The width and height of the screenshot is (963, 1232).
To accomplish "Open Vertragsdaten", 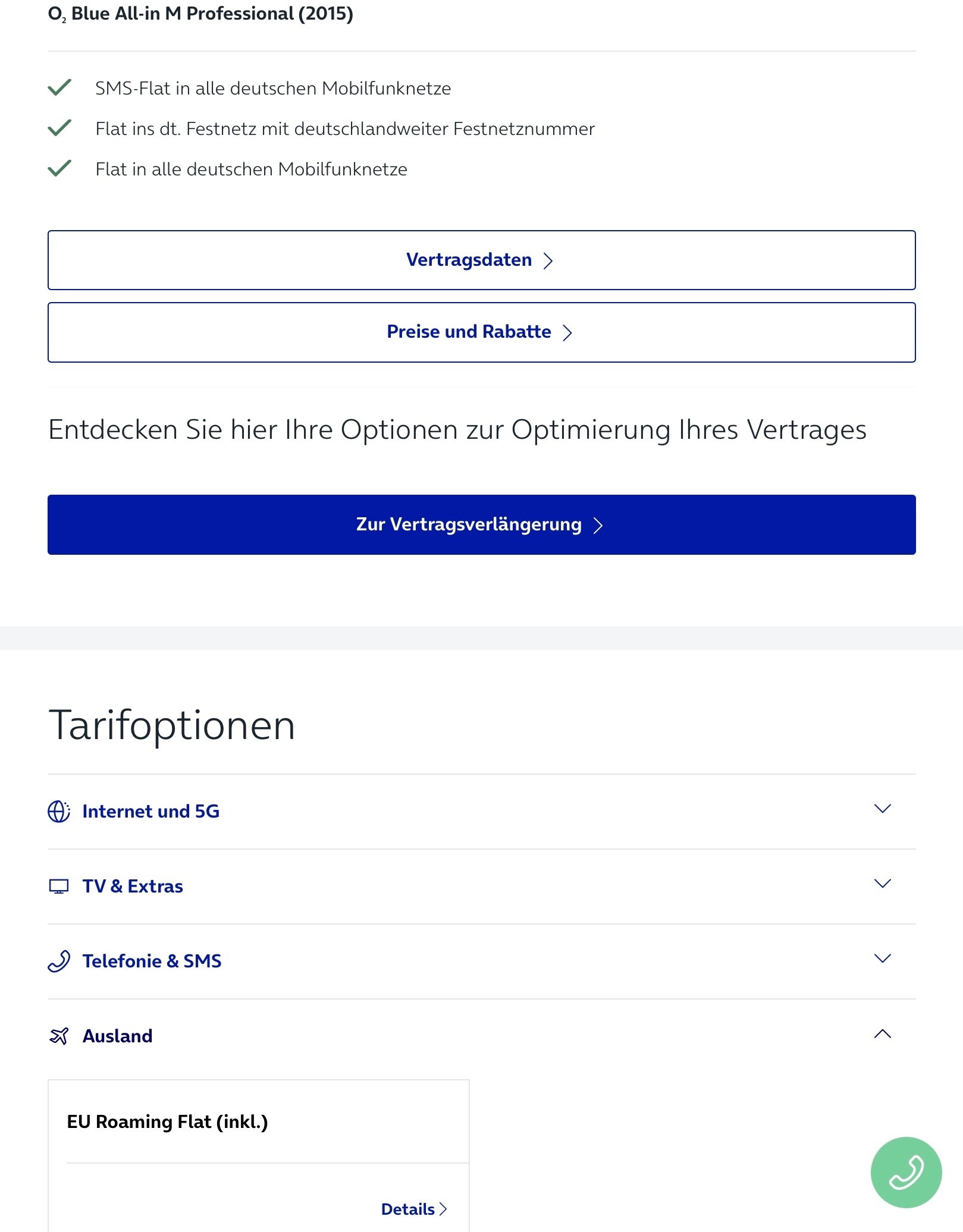I will [481, 260].
